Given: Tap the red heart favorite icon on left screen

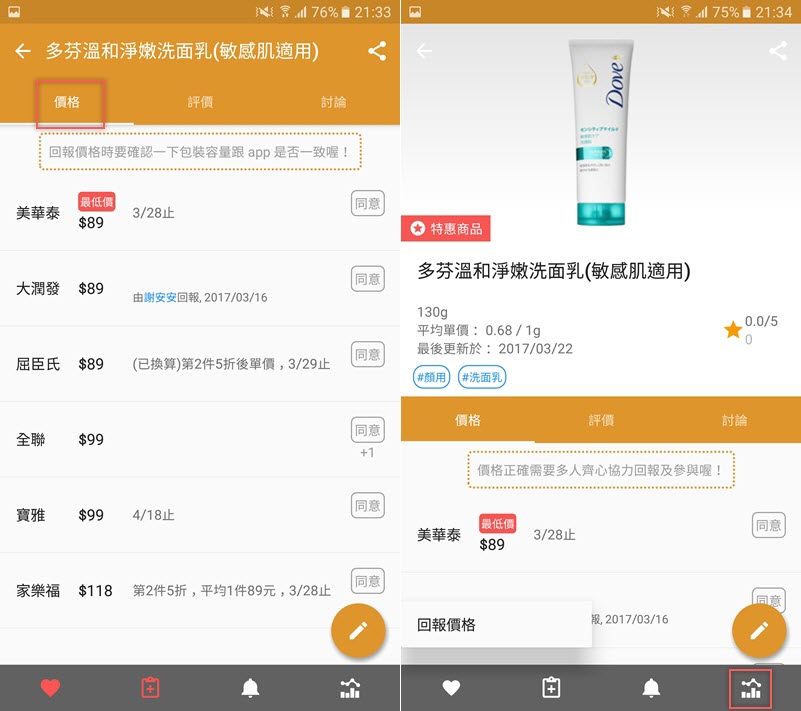Looking at the screenshot, I should [50, 688].
